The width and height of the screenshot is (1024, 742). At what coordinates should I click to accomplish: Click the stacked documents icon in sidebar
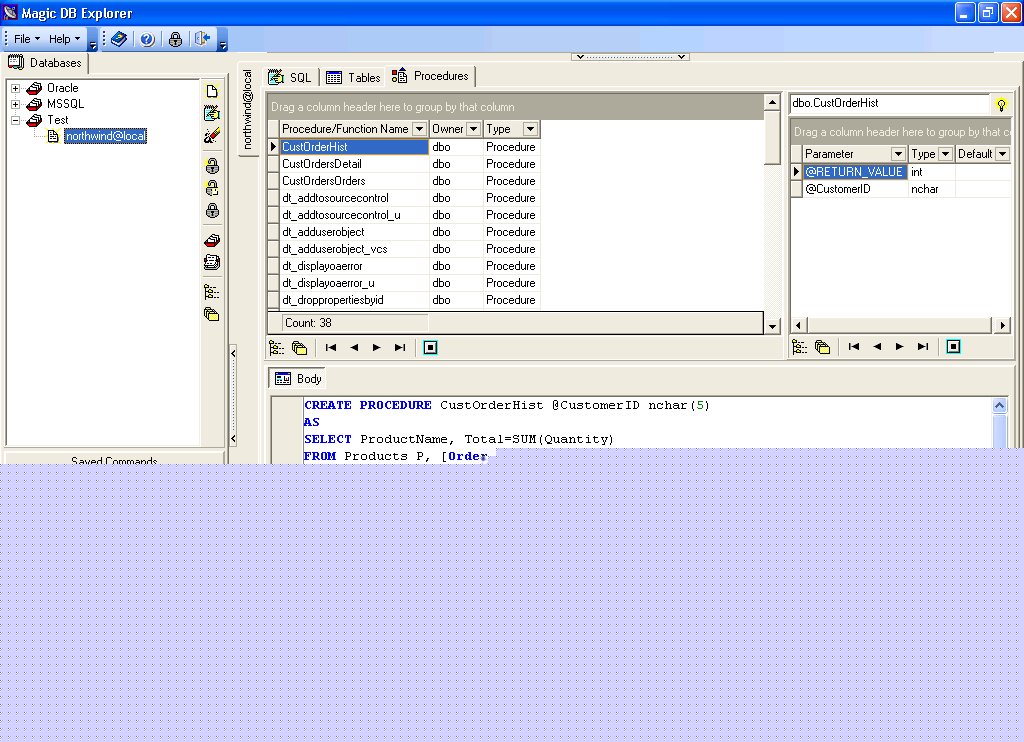[x=212, y=263]
